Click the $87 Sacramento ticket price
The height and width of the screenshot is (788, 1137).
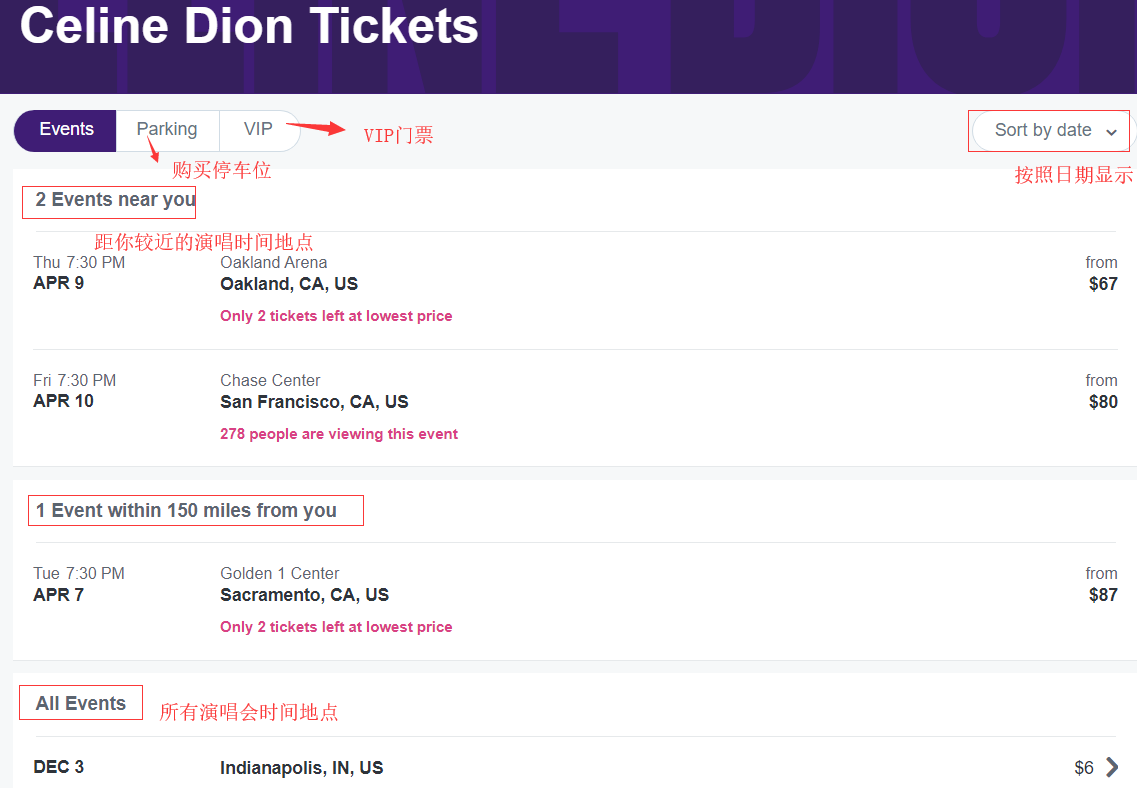[1103, 595]
